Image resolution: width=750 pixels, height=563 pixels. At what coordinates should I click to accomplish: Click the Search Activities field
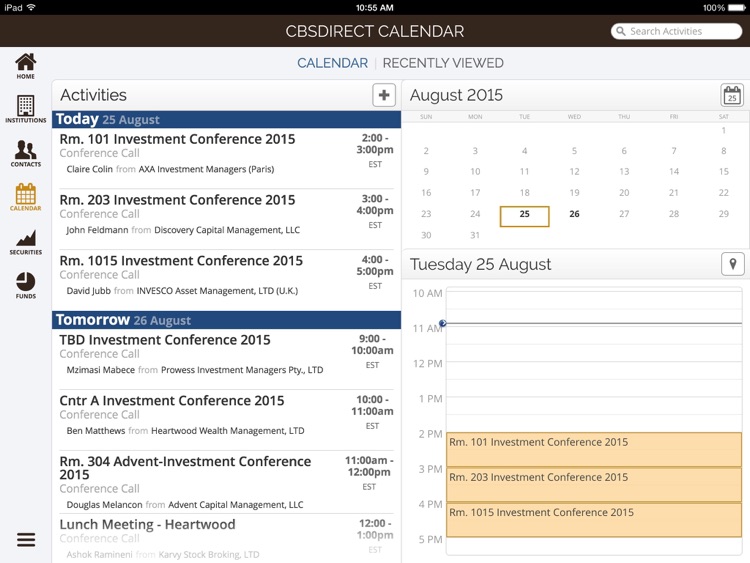(x=676, y=31)
